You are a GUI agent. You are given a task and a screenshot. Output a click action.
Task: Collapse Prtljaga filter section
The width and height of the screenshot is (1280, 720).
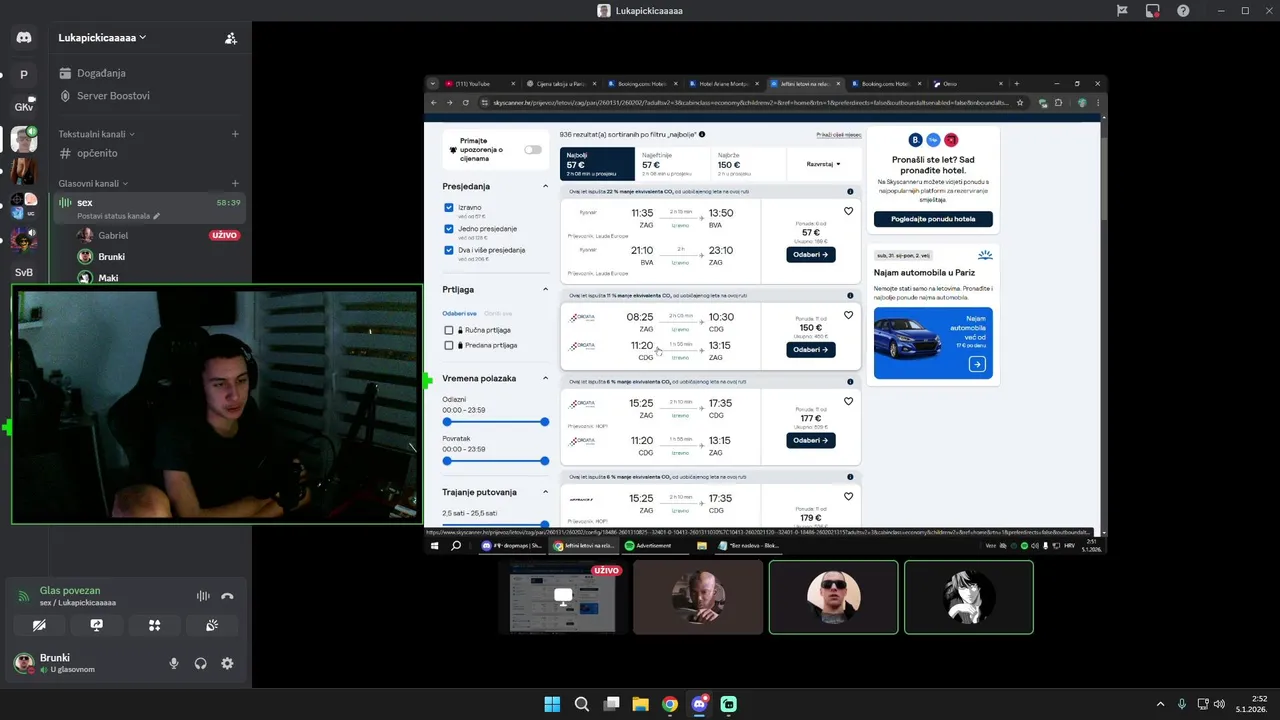point(545,289)
